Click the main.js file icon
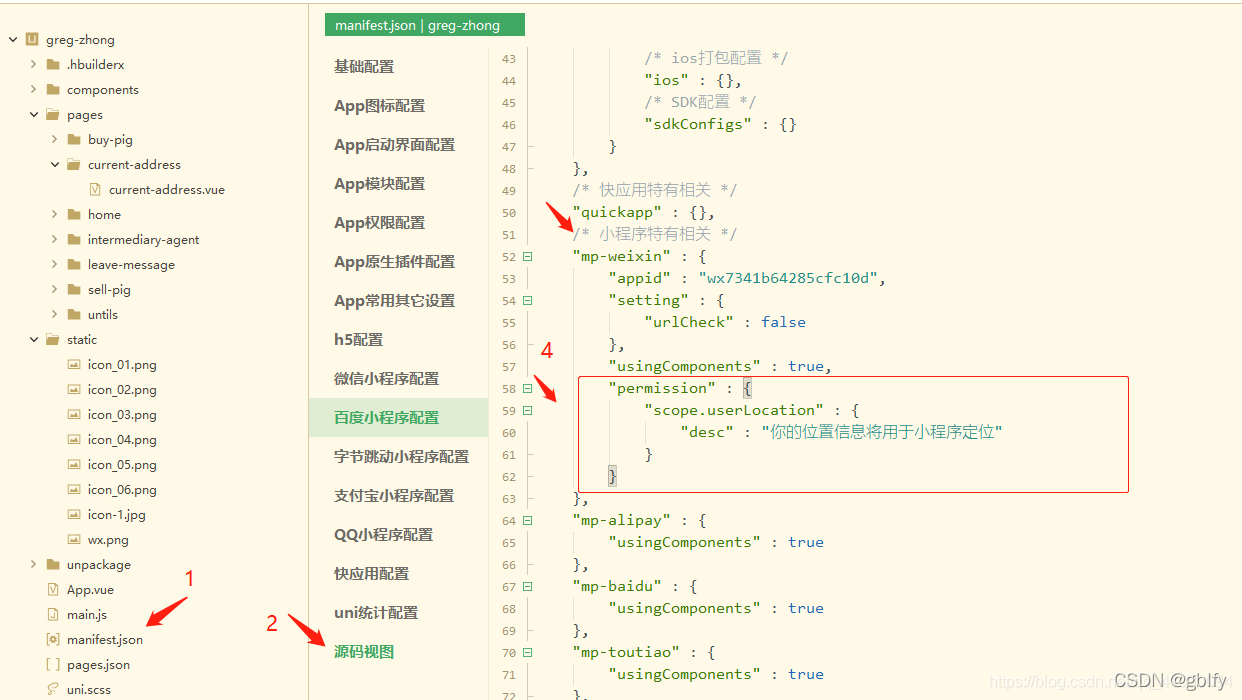This screenshot has width=1242, height=700. [x=53, y=615]
